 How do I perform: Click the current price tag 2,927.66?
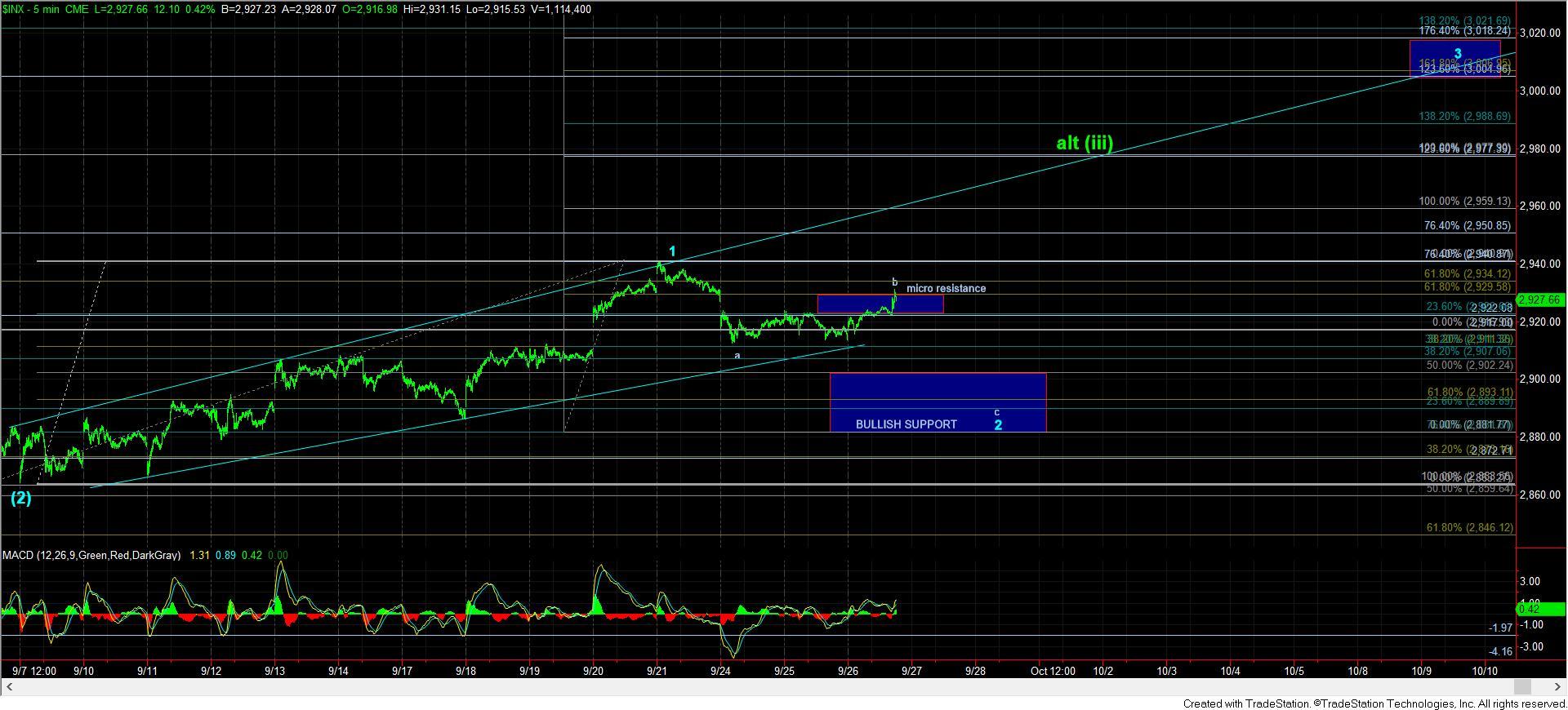(1541, 300)
